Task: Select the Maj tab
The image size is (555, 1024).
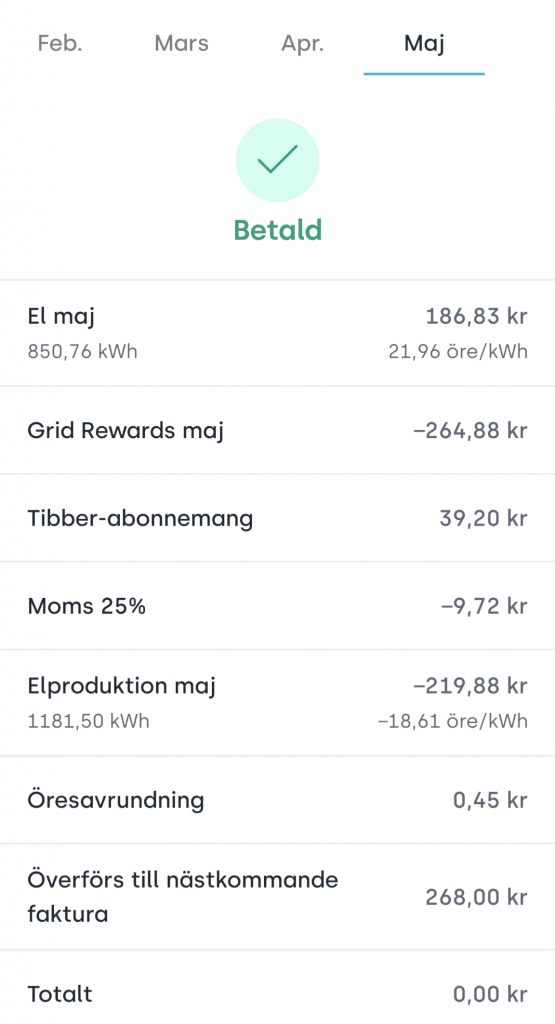Action: pyautogui.click(x=424, y=44)
